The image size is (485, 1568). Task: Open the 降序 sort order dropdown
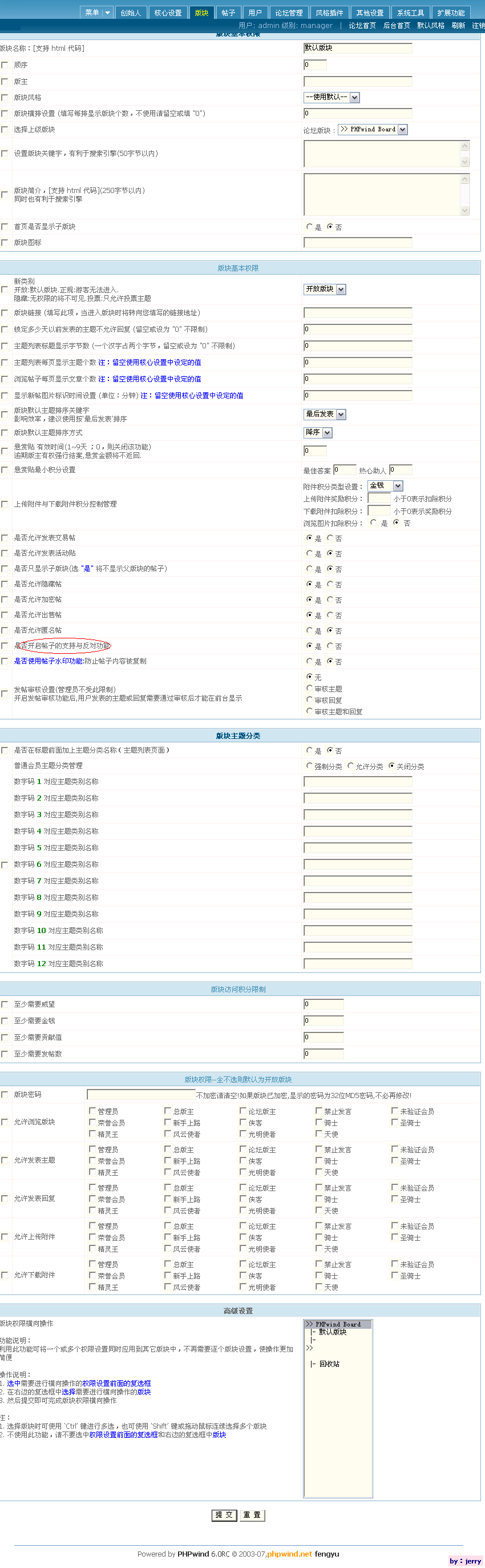(318, 432)
